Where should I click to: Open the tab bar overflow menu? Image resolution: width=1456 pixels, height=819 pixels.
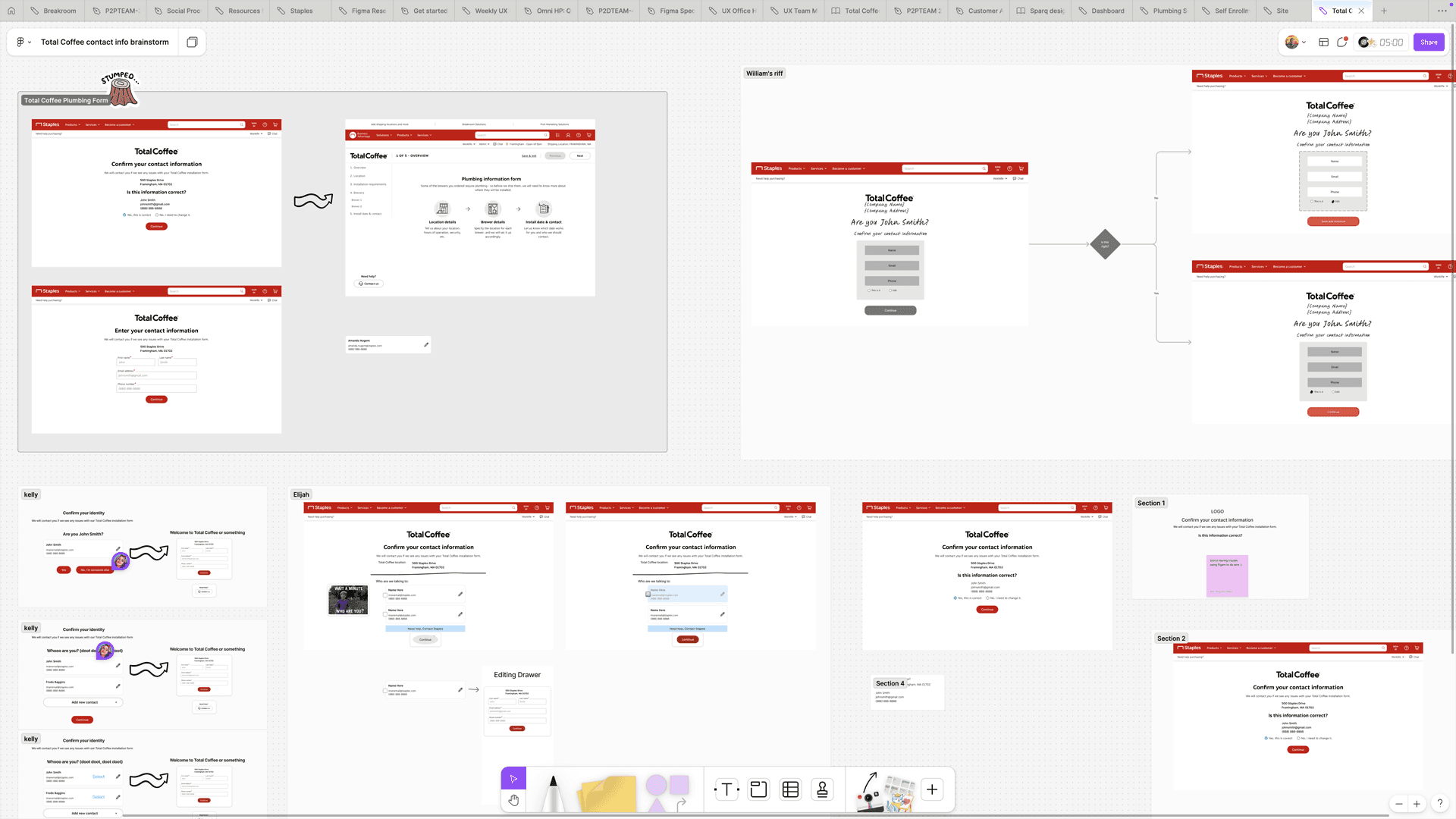point(1442,11)
